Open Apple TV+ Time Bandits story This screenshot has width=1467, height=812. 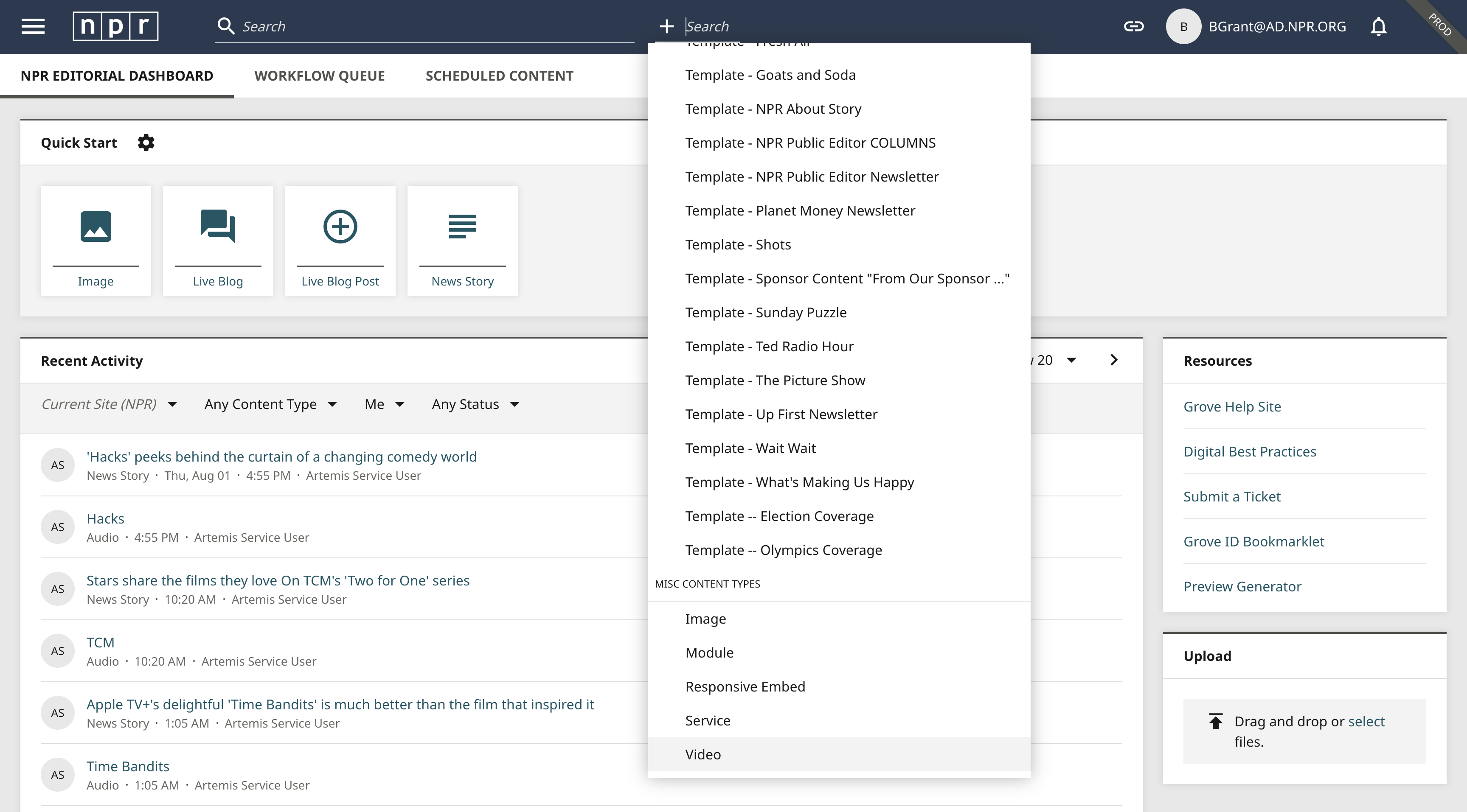click(x=340, y=704)
